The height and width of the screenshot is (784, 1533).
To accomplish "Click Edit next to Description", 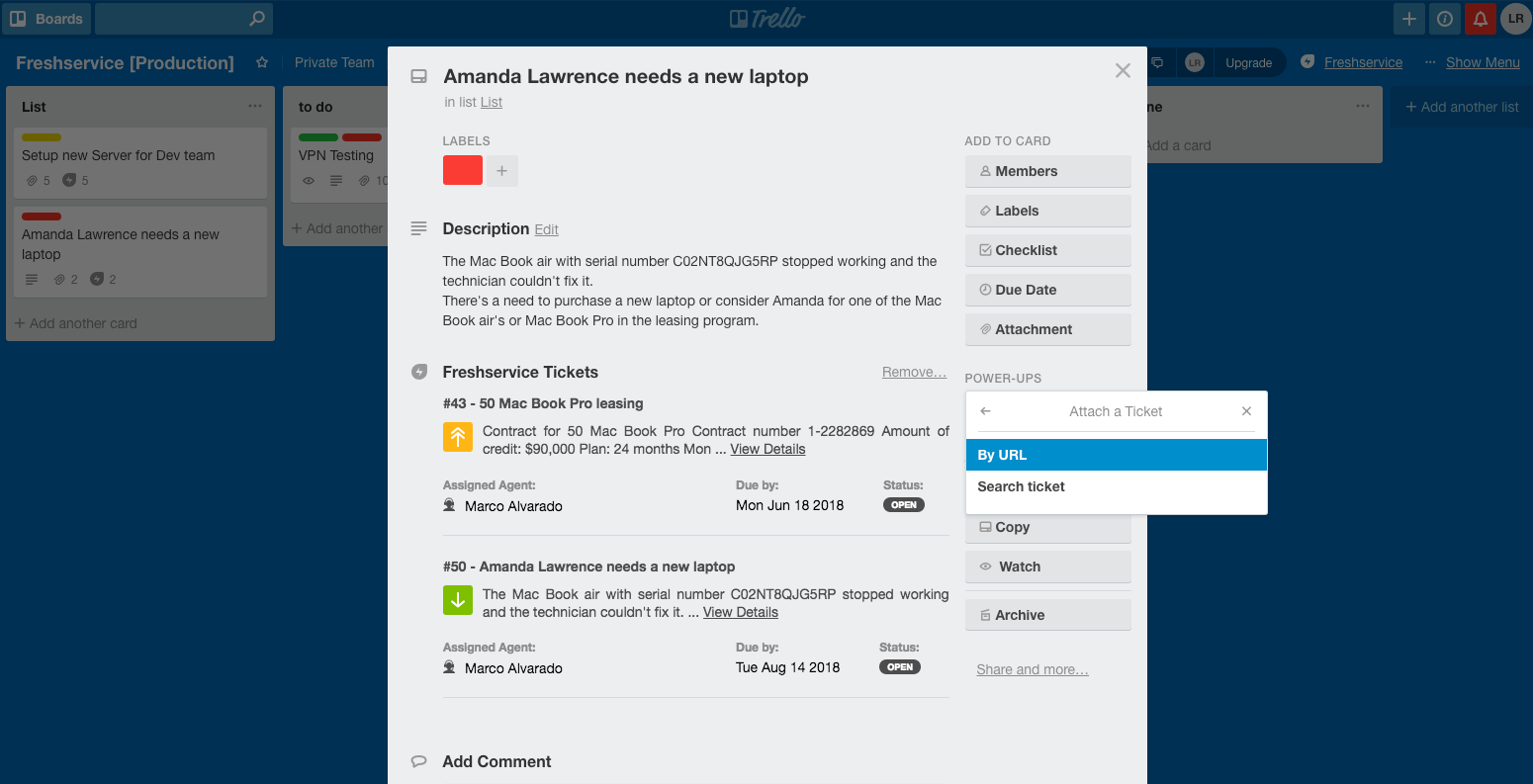I will (x=547, y=228).
